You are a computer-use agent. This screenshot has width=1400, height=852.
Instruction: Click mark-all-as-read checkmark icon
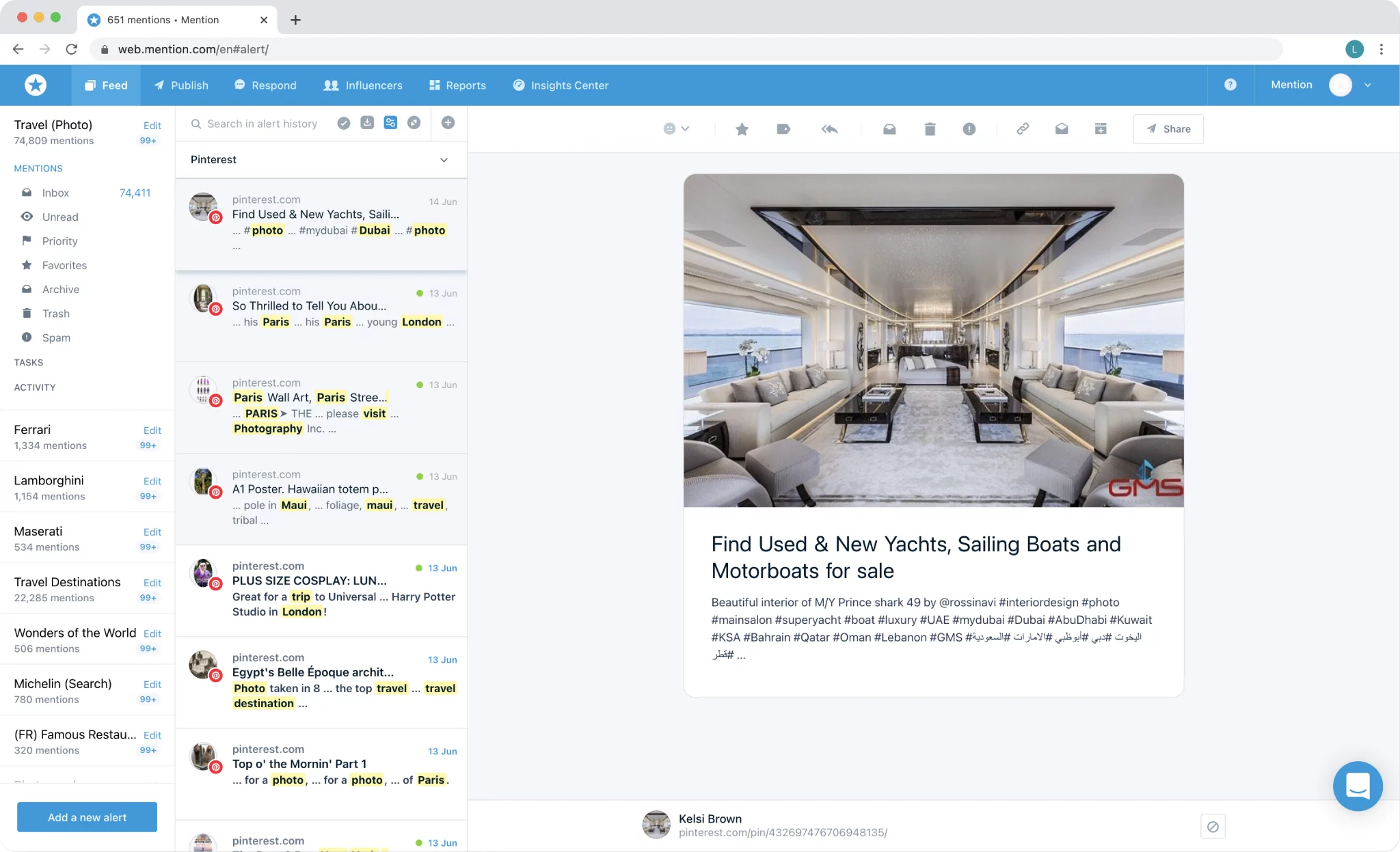344,123
